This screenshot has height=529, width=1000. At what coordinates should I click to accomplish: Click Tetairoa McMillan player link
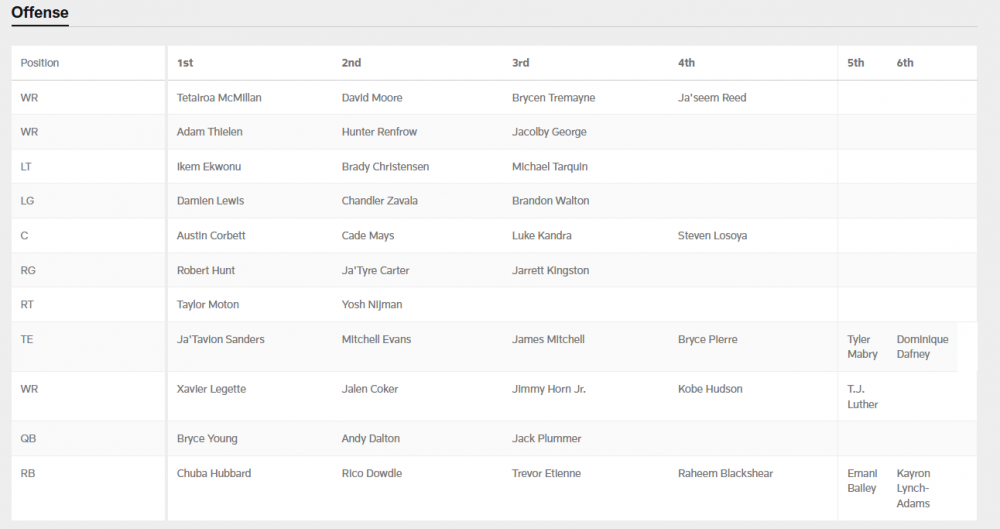click(x=219, y=98)
